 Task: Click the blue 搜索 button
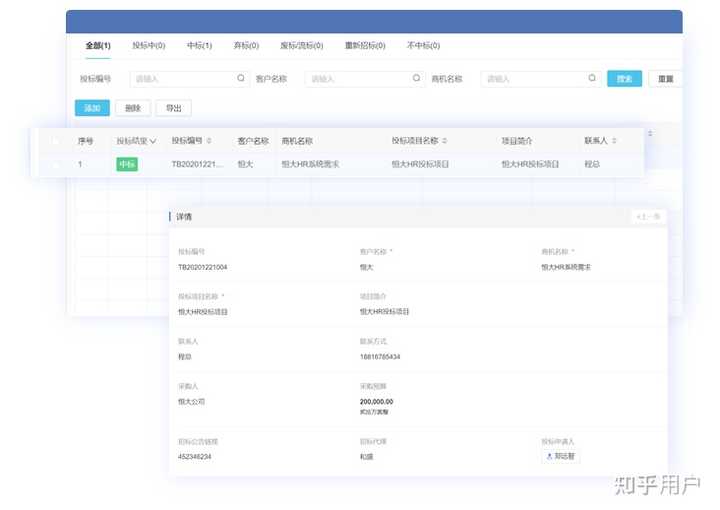click(624, 79)
